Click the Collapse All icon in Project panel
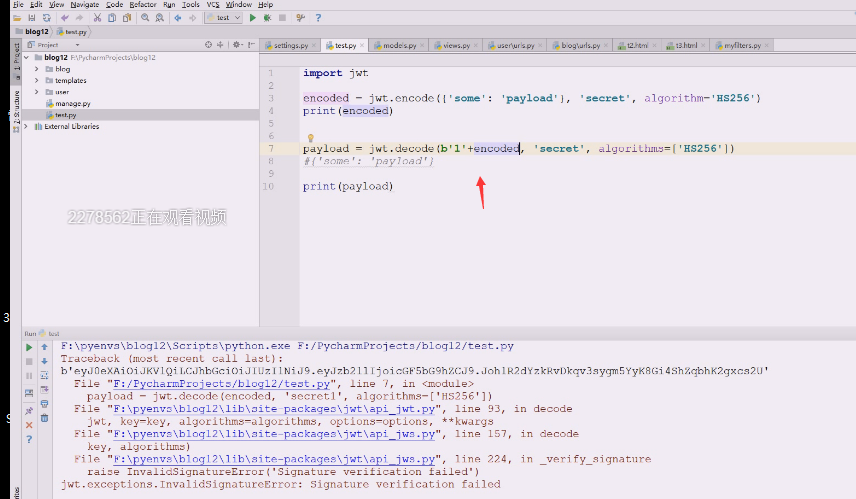Viewport: 856px width, 499px height. coord(220,45)
